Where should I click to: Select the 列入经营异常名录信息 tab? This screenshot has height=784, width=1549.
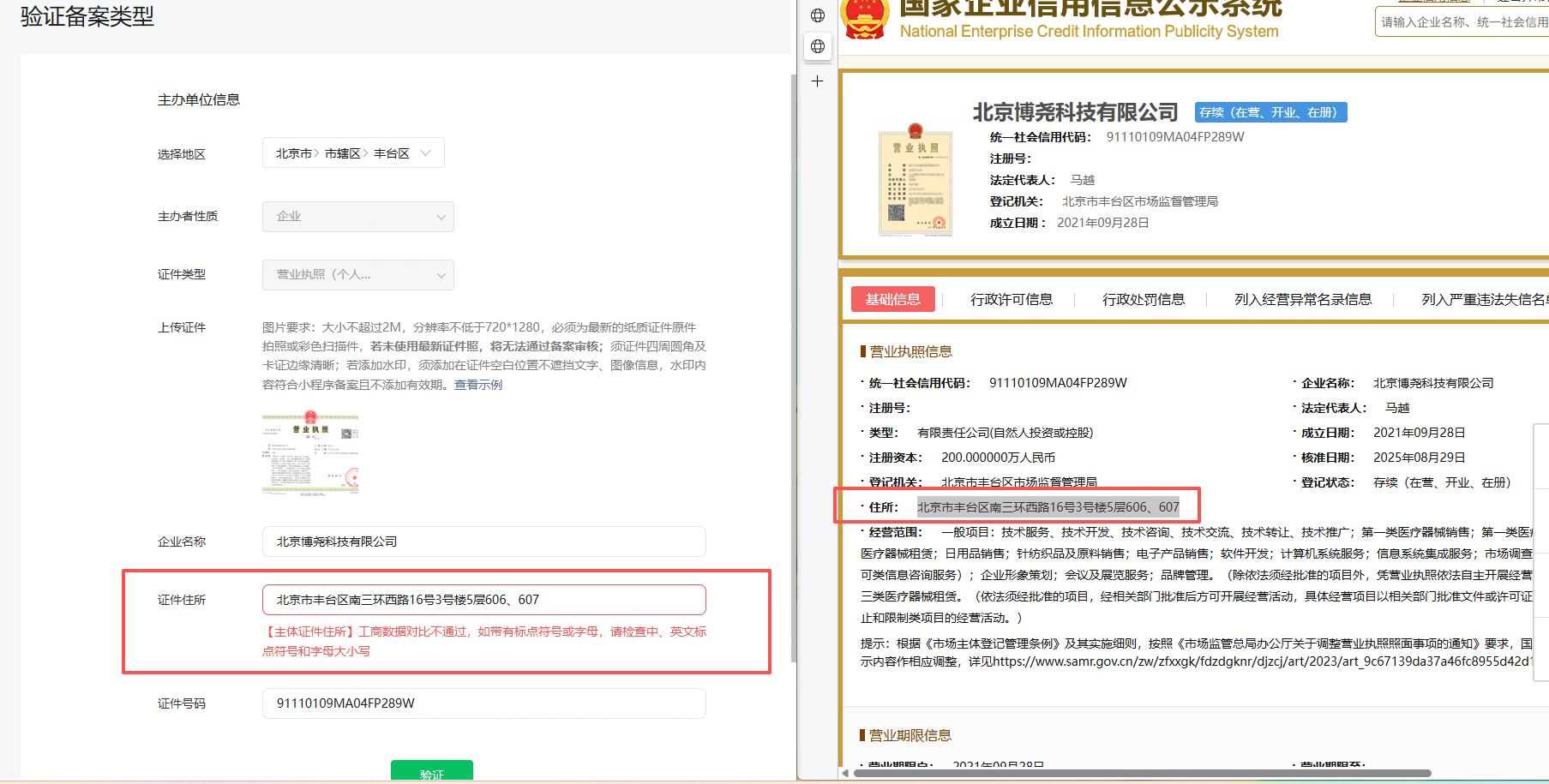click(x=1303, y=299)
